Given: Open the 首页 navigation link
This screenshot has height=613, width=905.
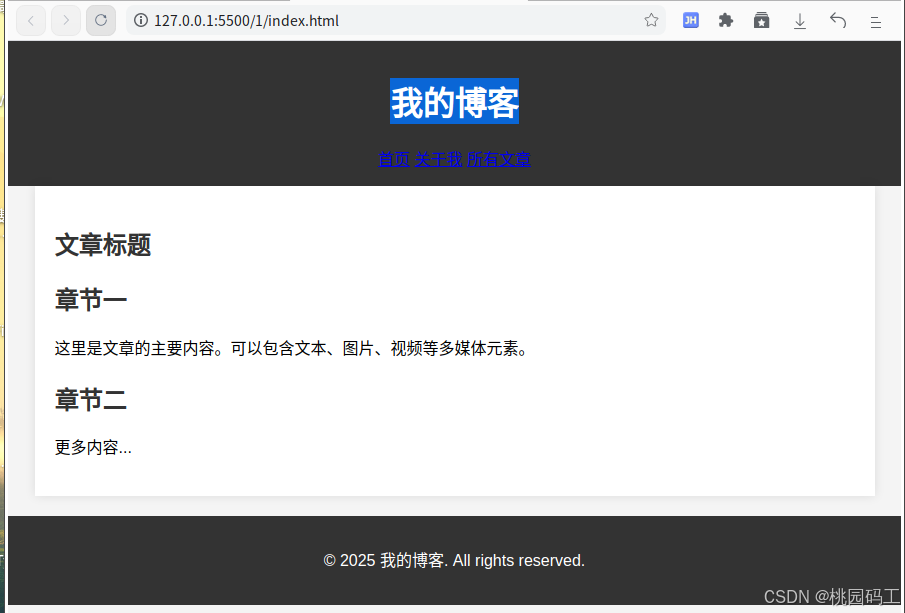Looking at the screenshot, I should click(394, 159).
